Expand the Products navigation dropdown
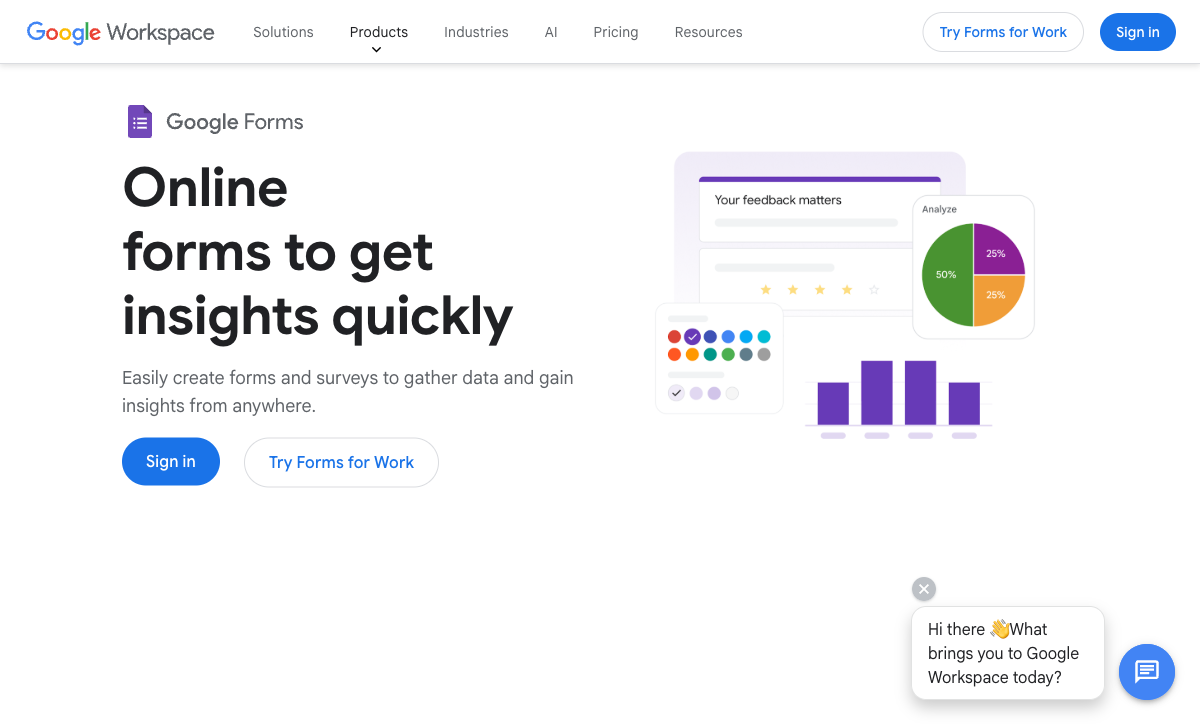Screen dimensions: 1200x724 click(378, 32)
